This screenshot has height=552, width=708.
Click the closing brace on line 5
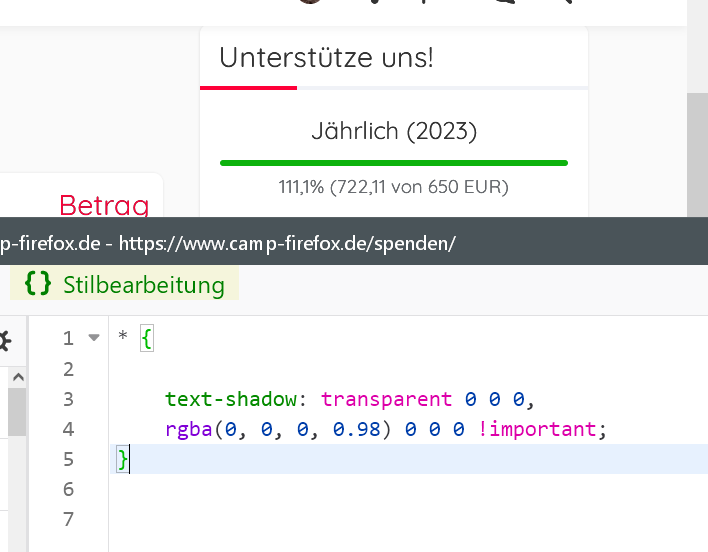[123, 459]
